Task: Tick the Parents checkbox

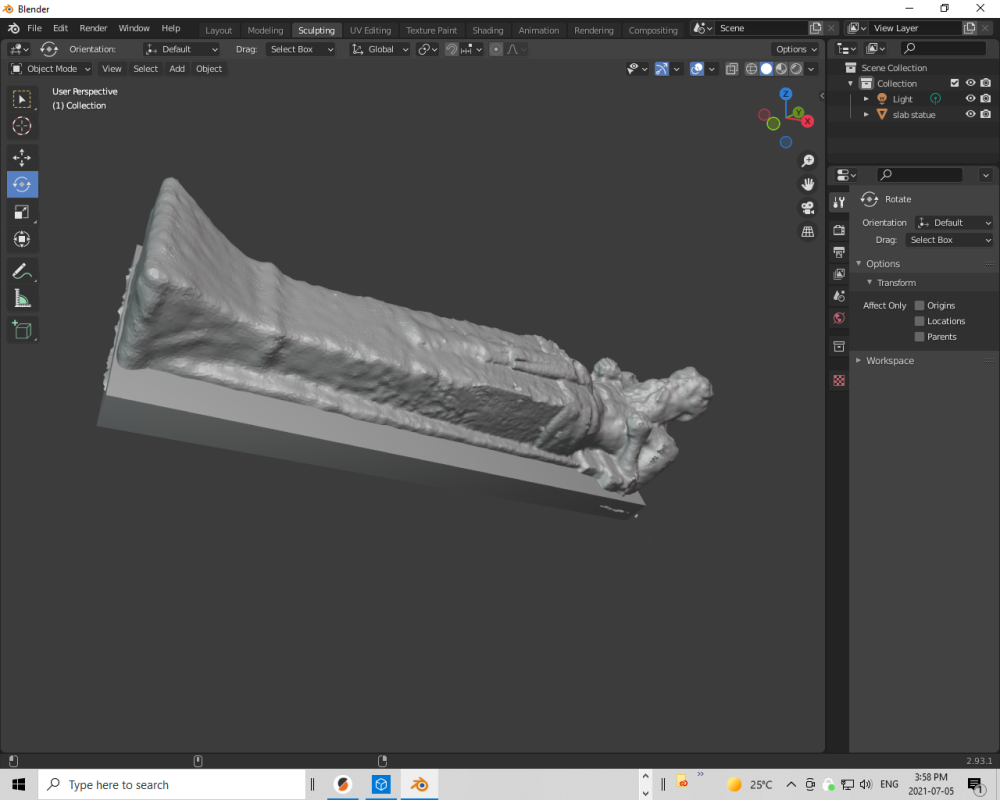Action: coord(919,337)
